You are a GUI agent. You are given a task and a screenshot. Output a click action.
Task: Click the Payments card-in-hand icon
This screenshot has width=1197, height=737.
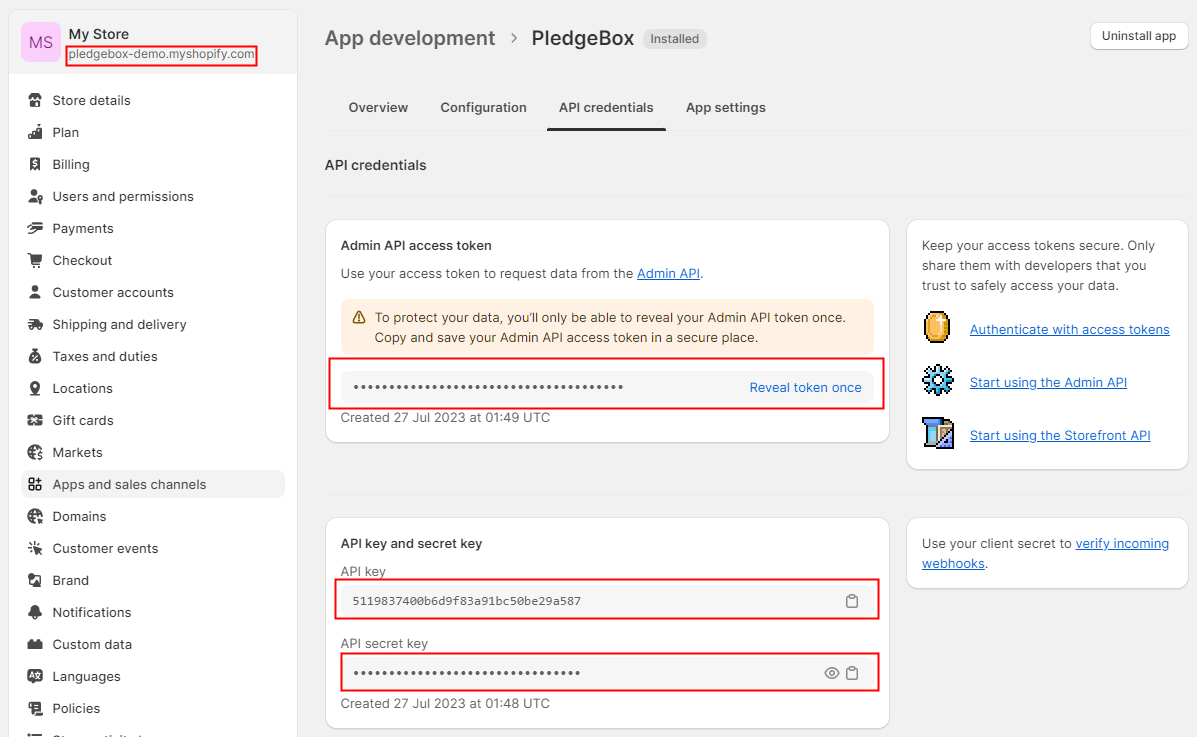(x=35, y=228)
